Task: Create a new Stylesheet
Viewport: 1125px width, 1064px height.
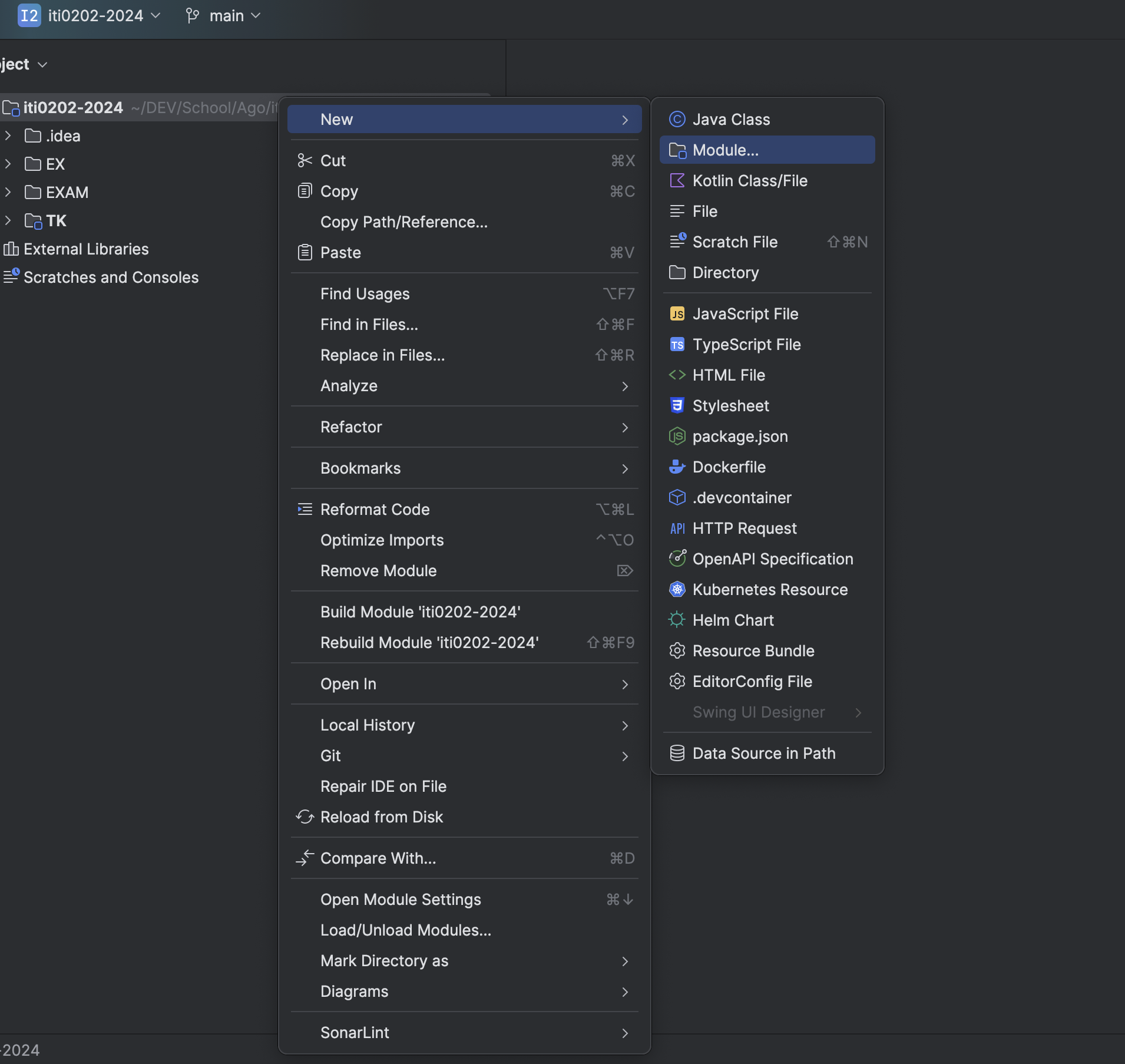Action: click(731, 405)
